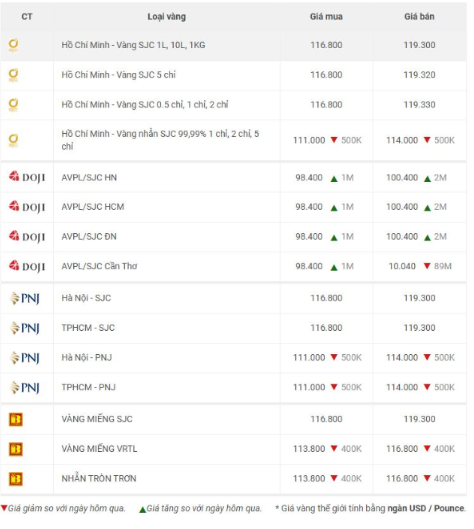This screenshot has width=474, height=529.
Task: Click the BTMC logo beside NHẪN TRÒN TRƠN
Action: point(16,479)
